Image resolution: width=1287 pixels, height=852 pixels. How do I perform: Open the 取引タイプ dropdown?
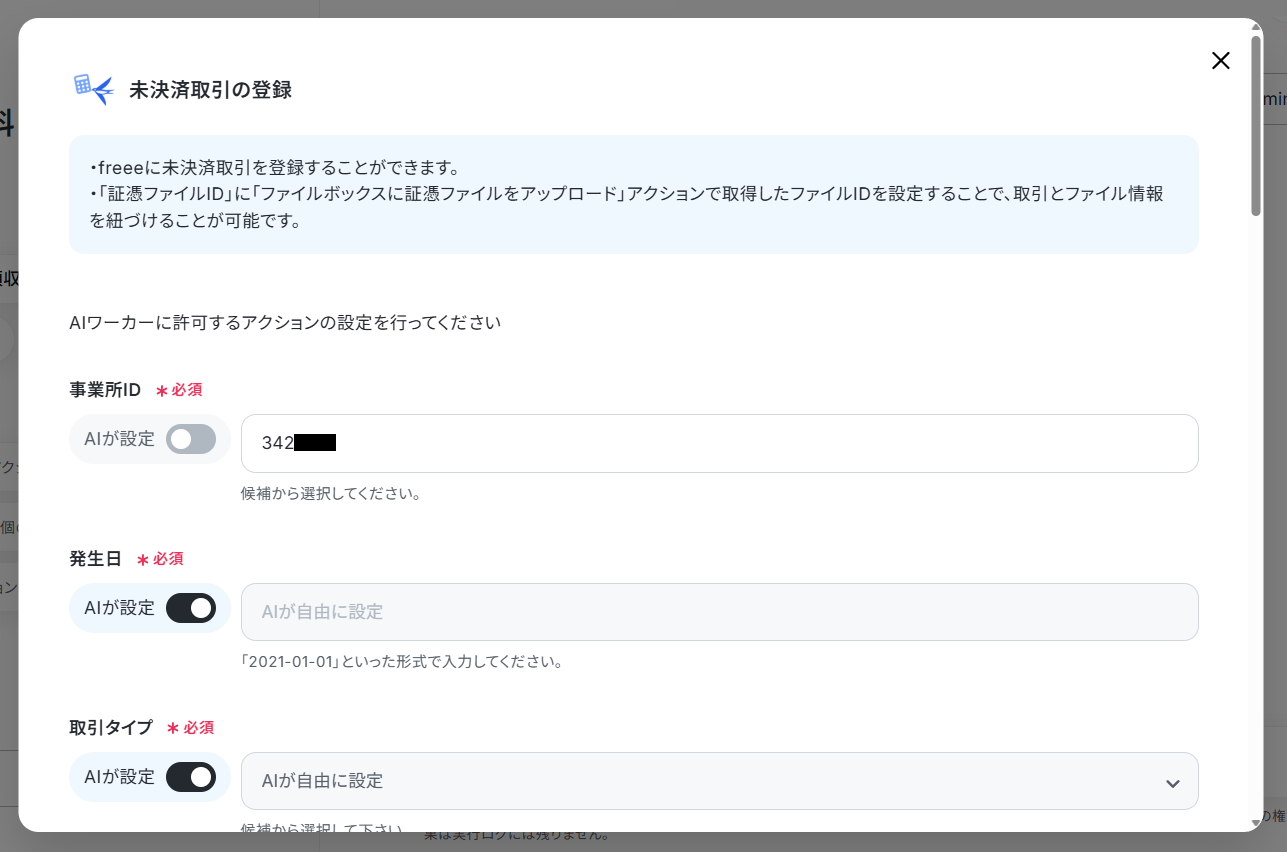click(719, 781)
